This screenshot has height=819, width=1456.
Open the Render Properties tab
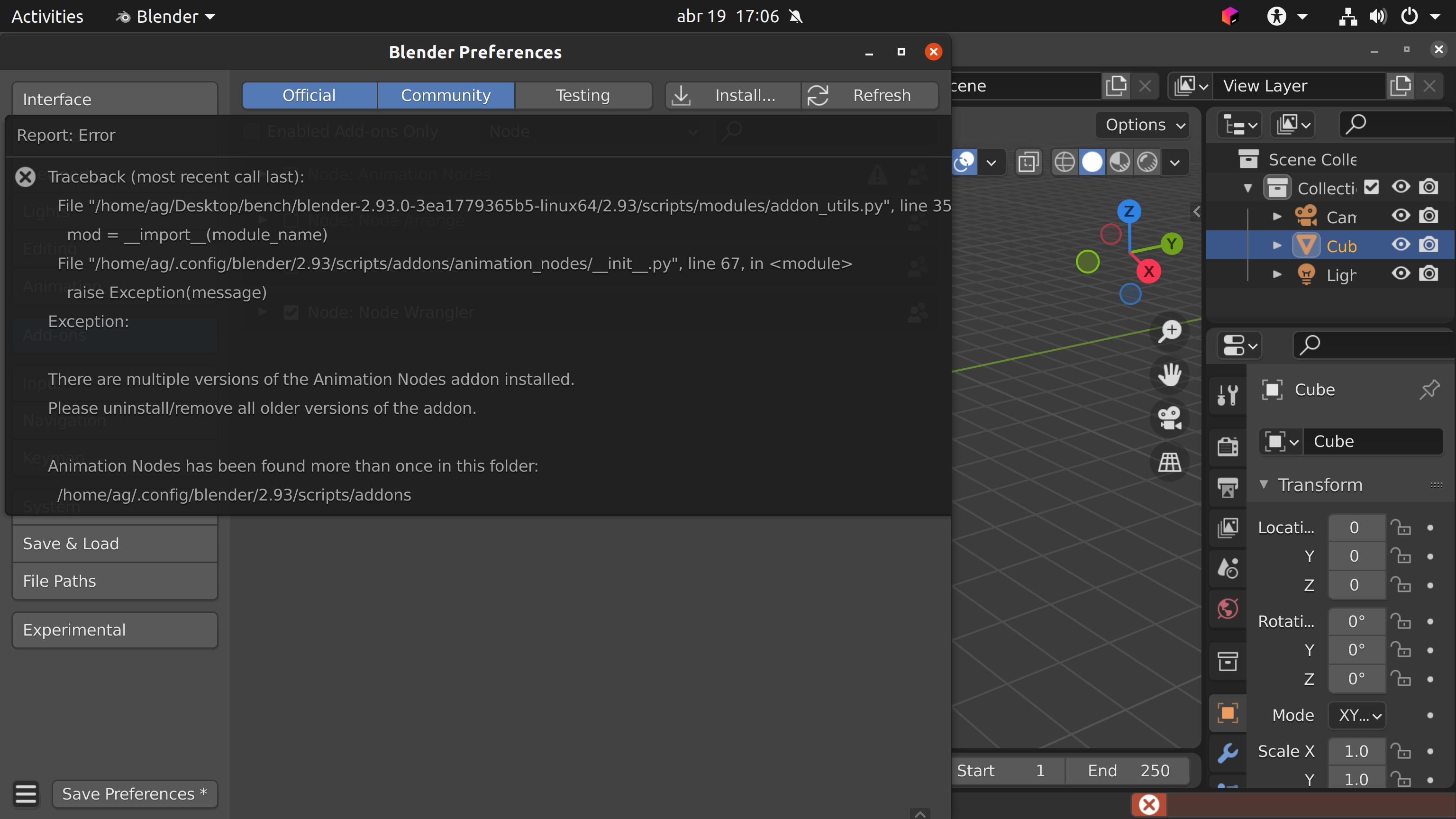1228,446
